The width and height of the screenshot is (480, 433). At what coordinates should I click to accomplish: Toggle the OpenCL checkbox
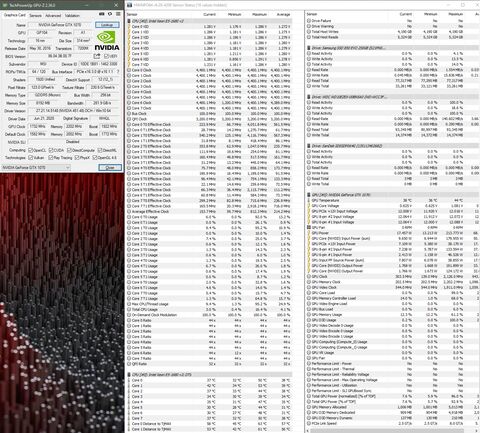click(x=31, y=150)
